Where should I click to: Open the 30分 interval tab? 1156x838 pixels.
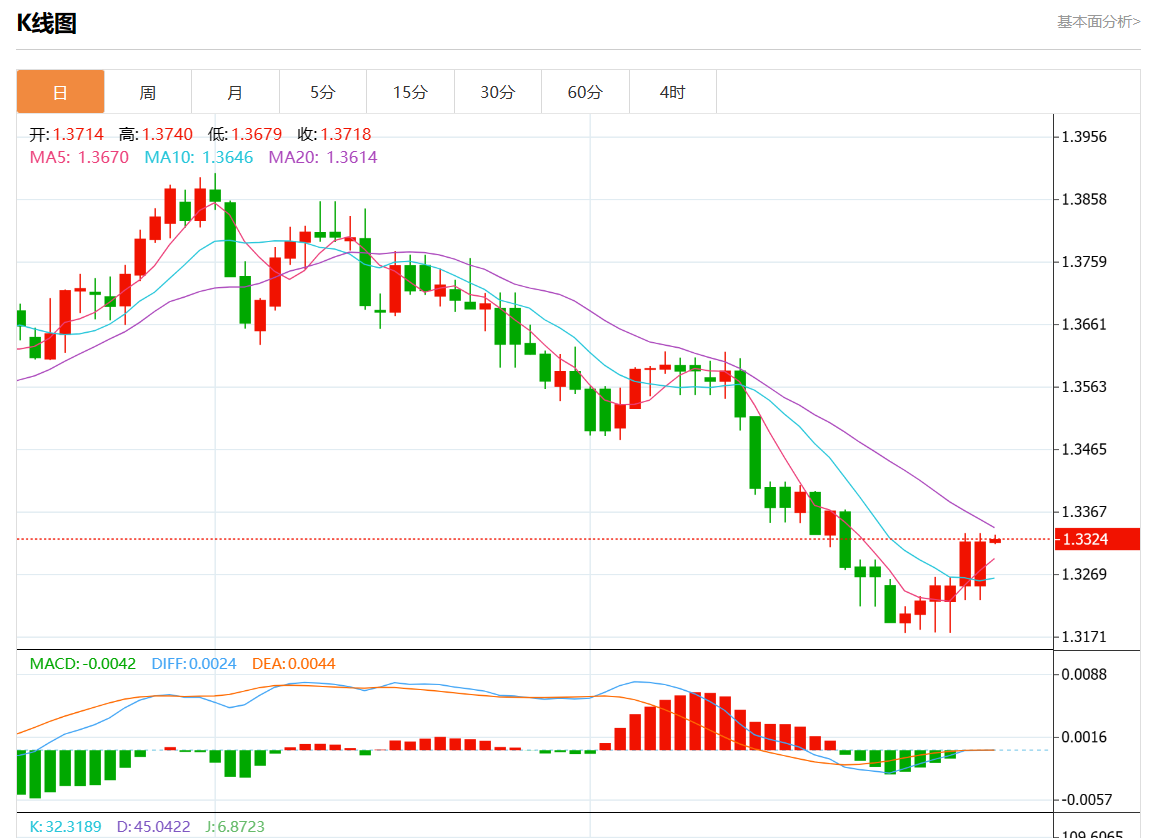[x=498, y=92]
